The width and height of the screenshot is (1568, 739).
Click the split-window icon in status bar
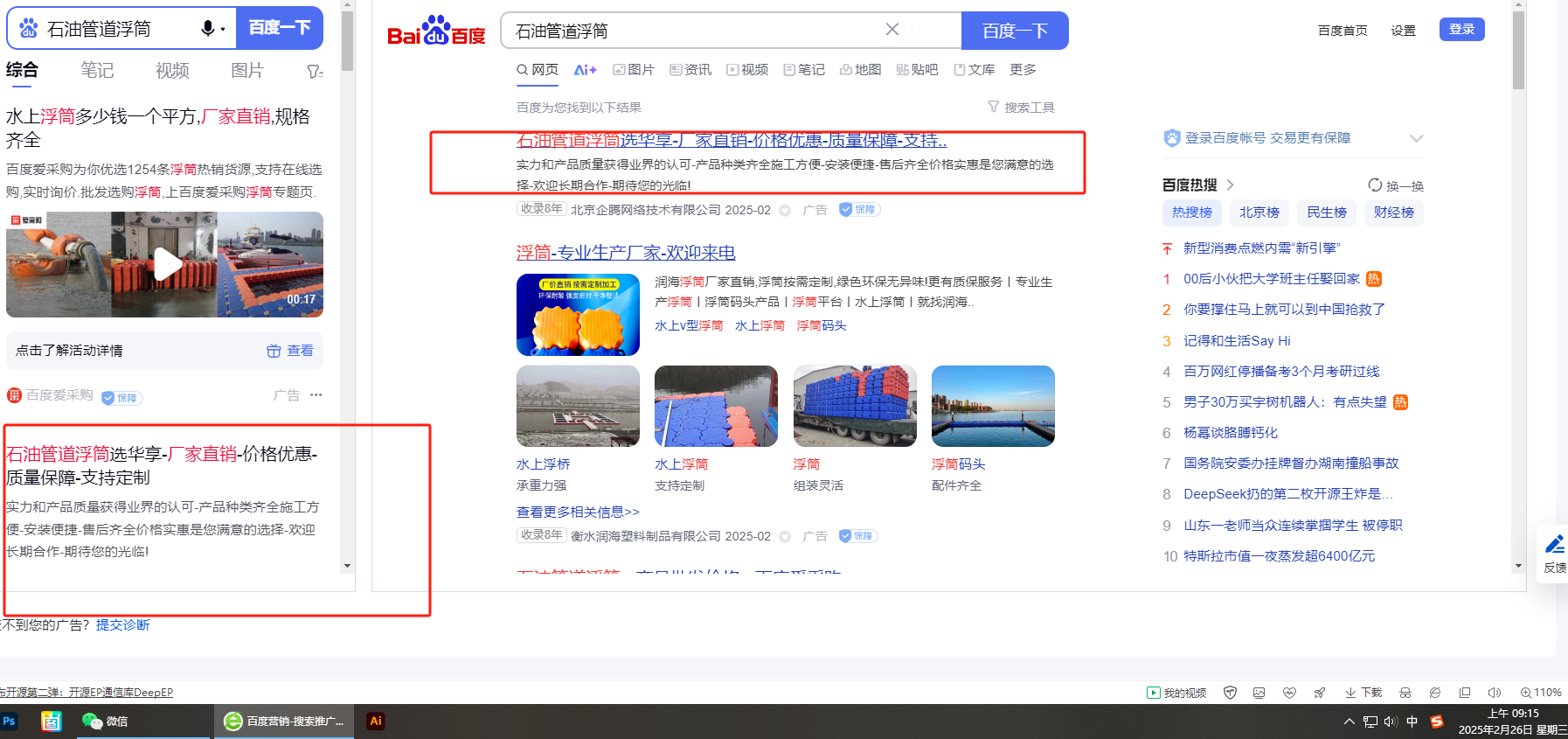click(x=1465, y=693)
